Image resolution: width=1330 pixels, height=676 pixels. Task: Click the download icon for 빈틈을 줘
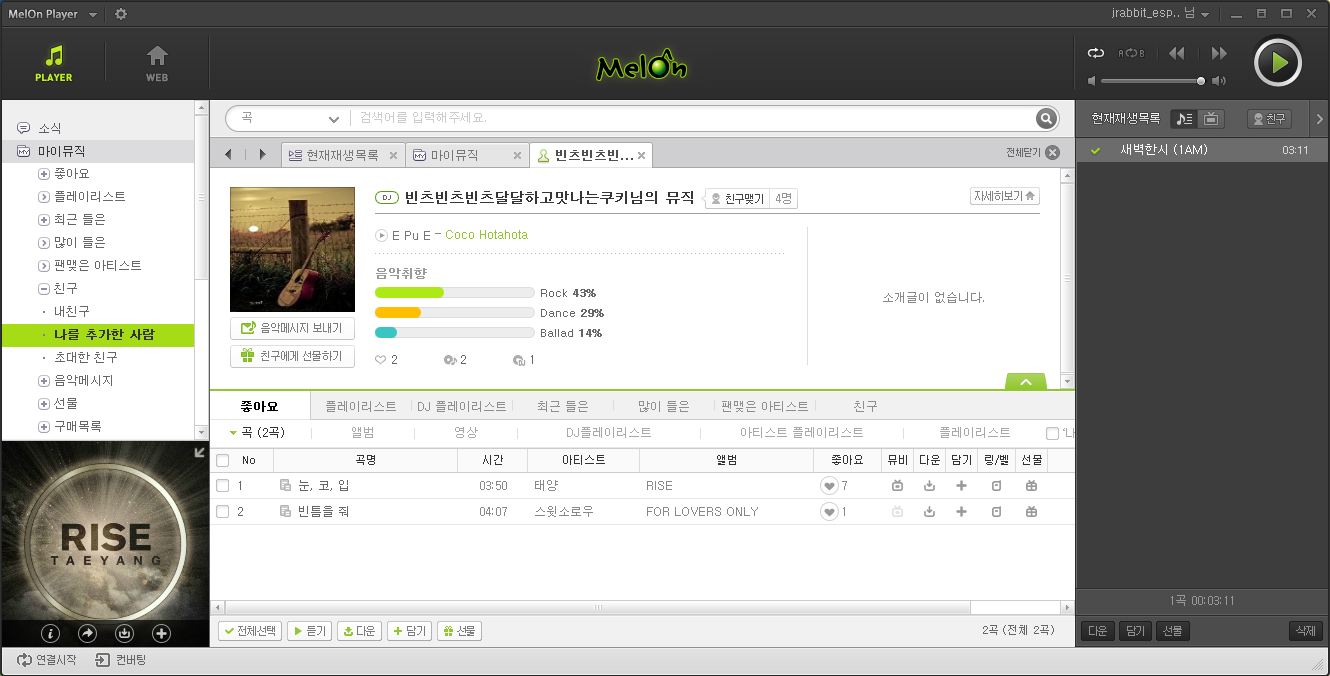(x=929, y=512)
